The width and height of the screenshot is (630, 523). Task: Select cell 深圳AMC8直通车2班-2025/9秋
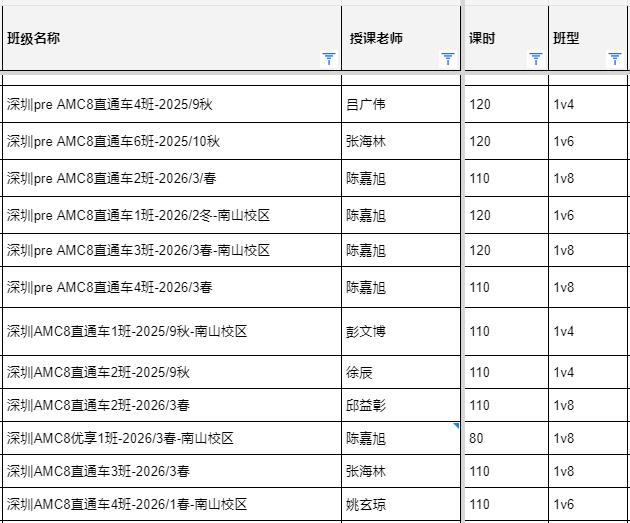point(172,372)
